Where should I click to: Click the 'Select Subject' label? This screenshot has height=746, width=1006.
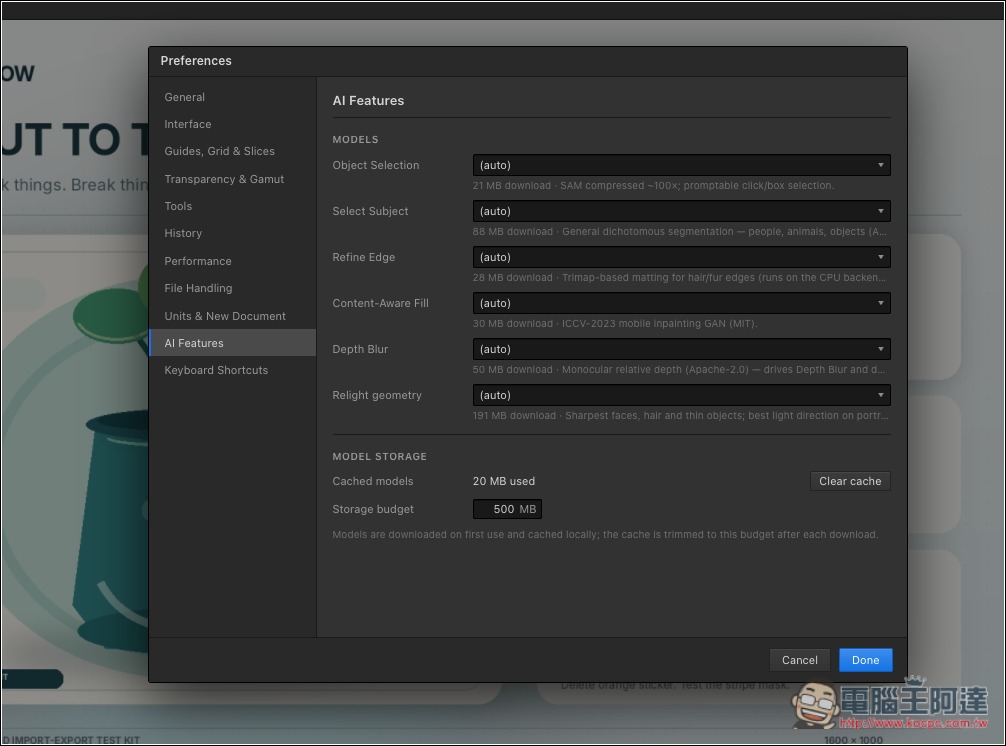370,211
